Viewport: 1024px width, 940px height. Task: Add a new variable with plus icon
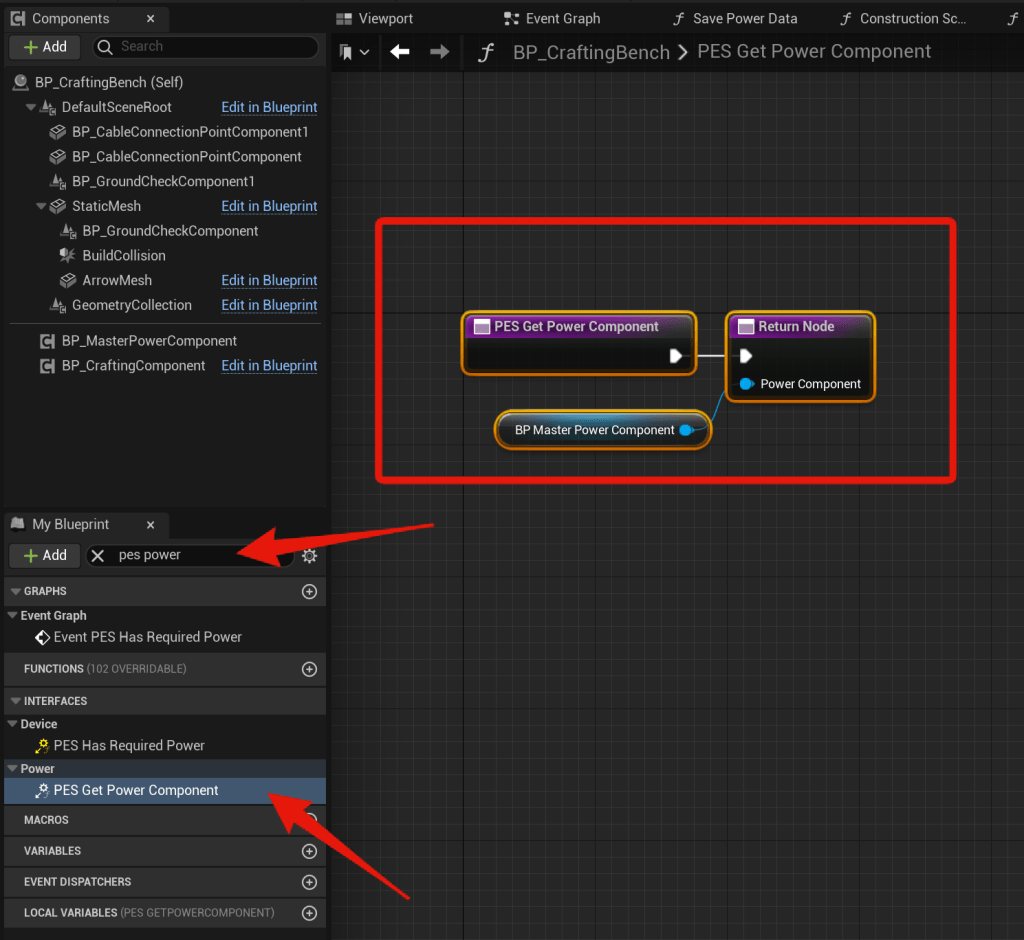click(x=309, y=851)
